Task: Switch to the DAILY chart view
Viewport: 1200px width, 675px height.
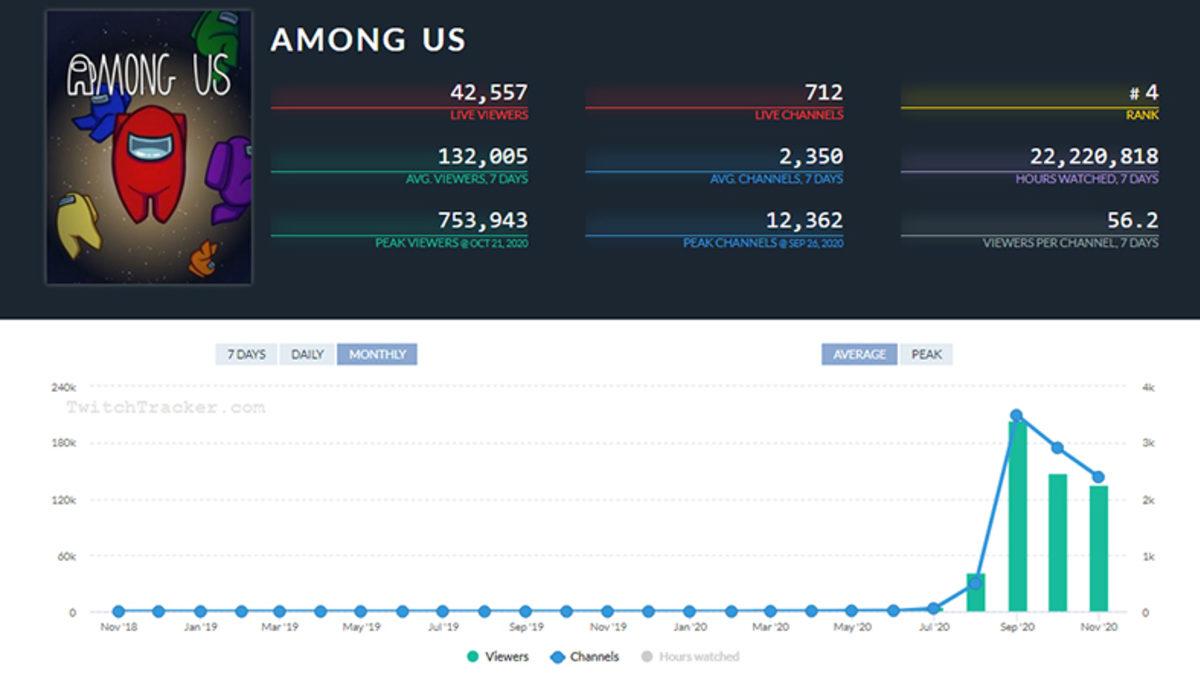Action: (x=309, y=354)
